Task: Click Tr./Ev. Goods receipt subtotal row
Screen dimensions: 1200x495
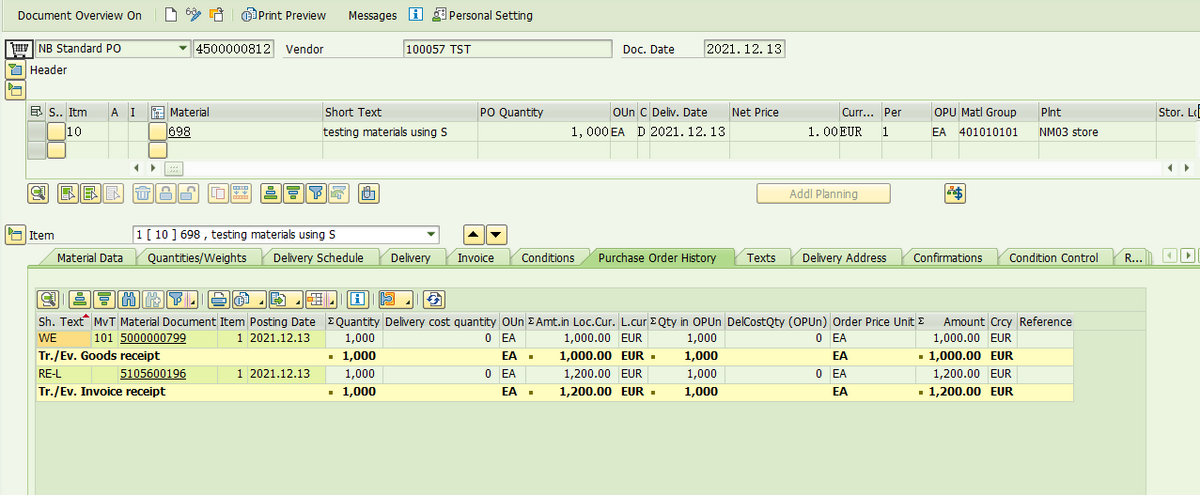Action: coord(555,356)
